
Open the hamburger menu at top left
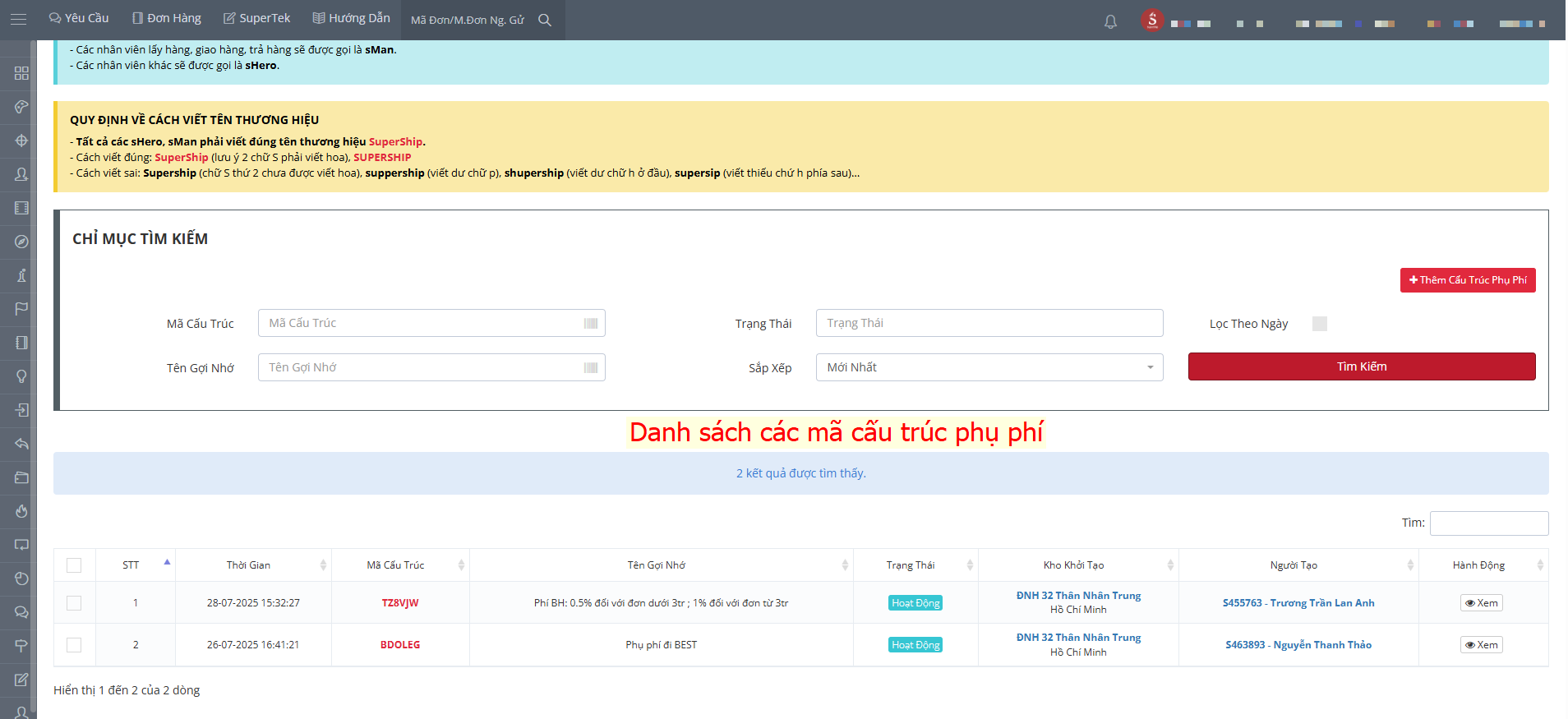click(x=18, y=19)
